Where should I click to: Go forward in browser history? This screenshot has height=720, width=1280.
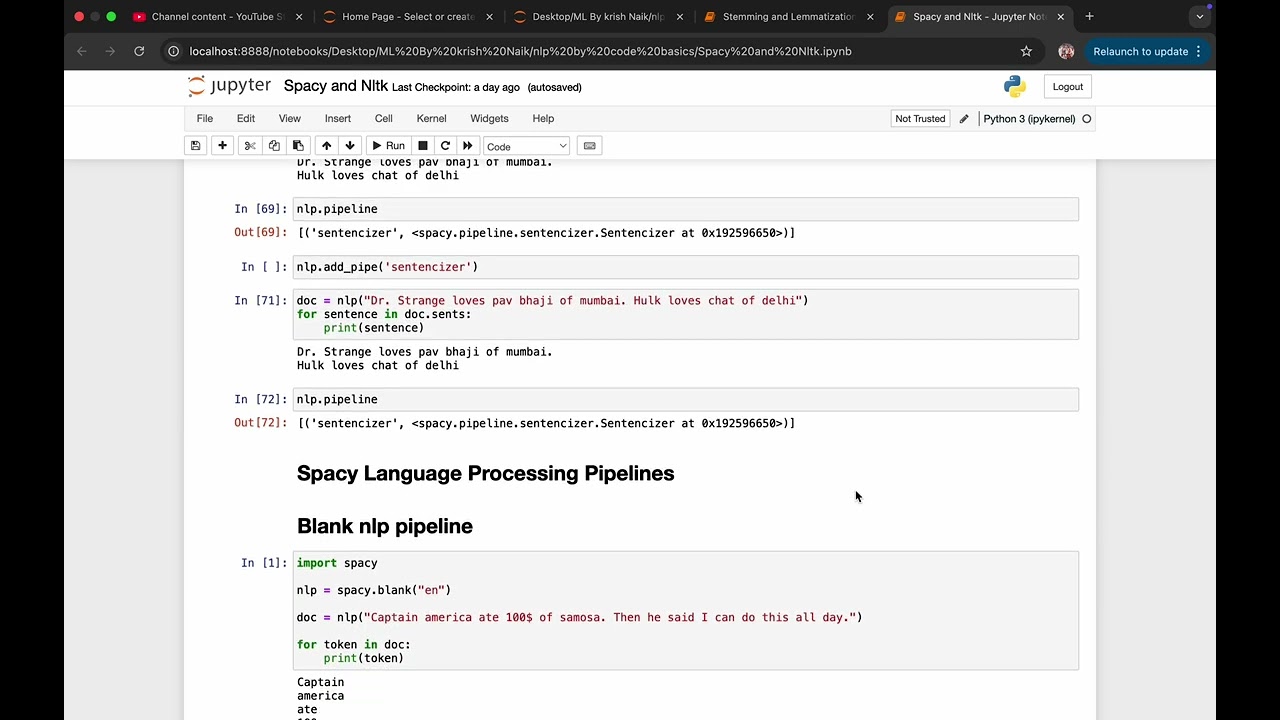click(x=110, y=51)
